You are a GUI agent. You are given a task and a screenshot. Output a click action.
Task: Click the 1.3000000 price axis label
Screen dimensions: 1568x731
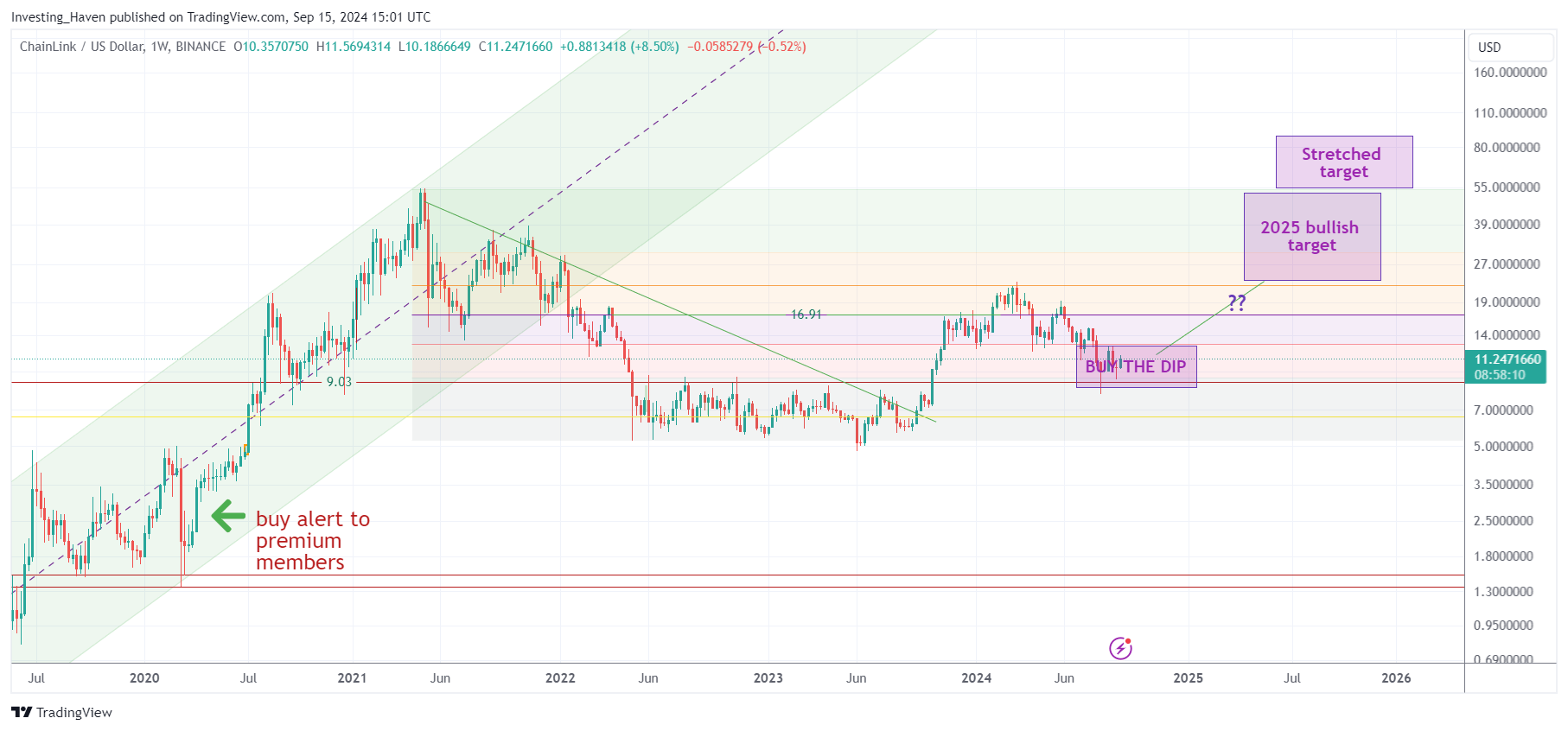click(1503, 592)
